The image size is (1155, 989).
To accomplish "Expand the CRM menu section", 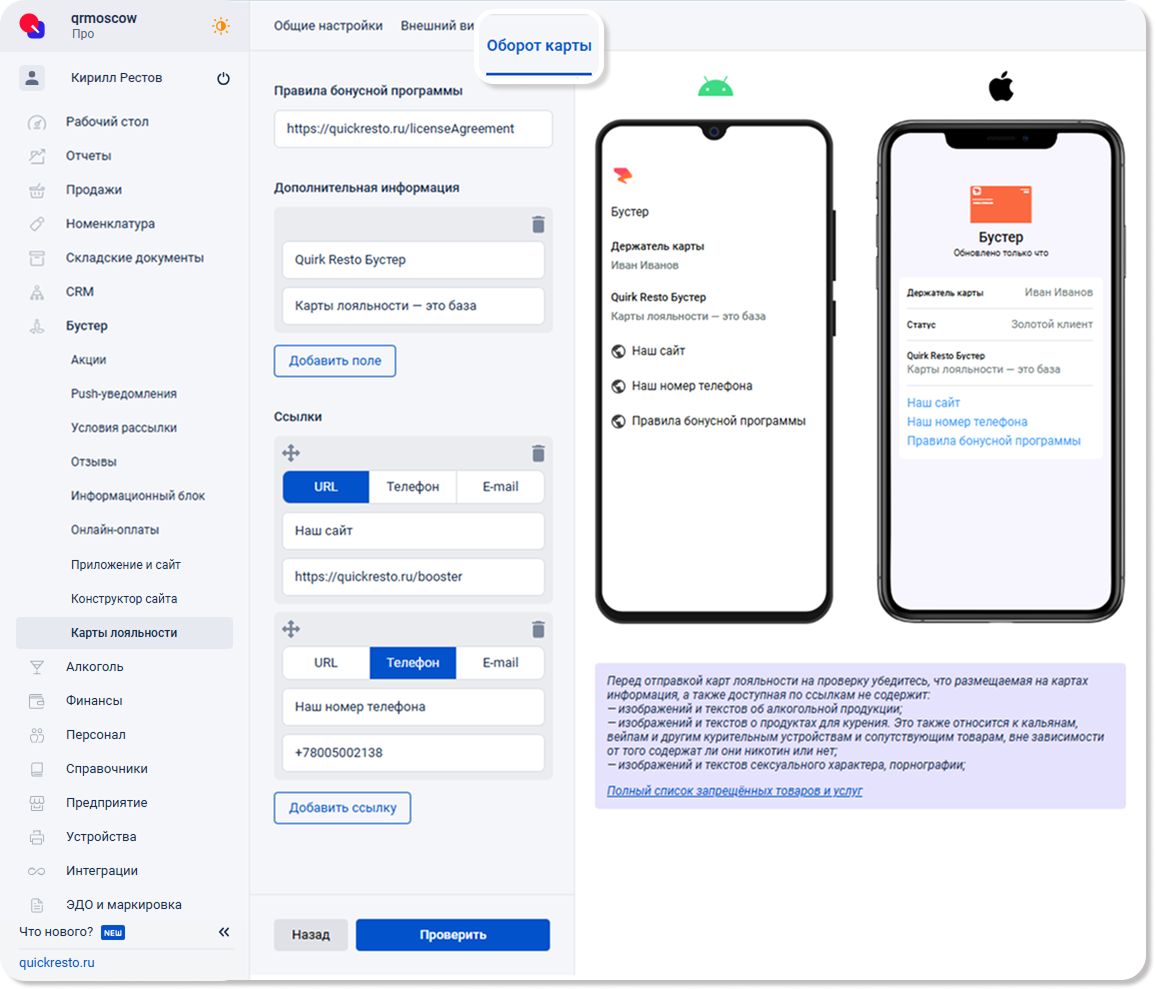I will [x=80, y=292].
